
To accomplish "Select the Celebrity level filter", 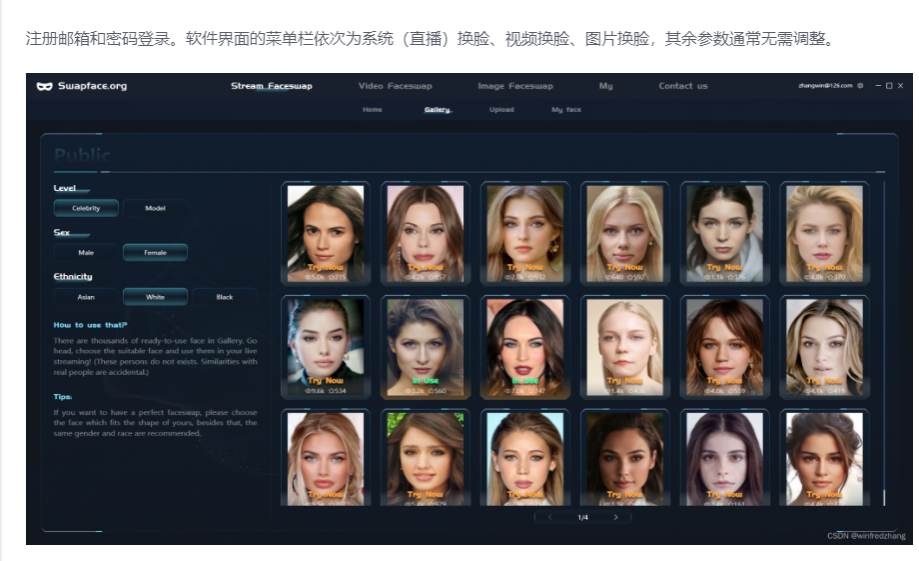I will pos(86,208).
